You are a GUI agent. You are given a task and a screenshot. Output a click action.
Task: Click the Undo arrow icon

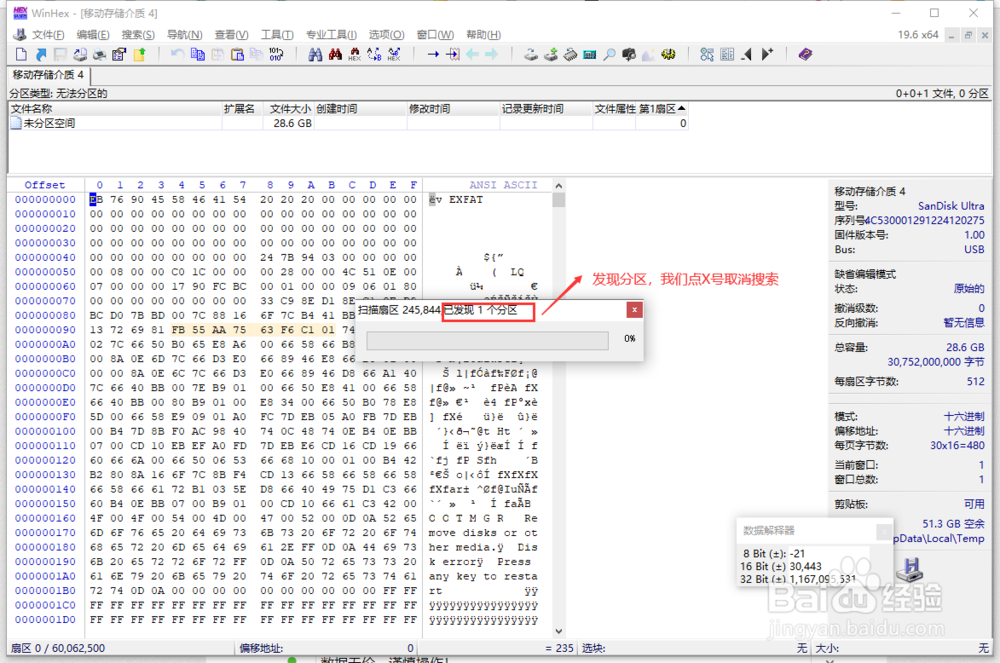177,54
